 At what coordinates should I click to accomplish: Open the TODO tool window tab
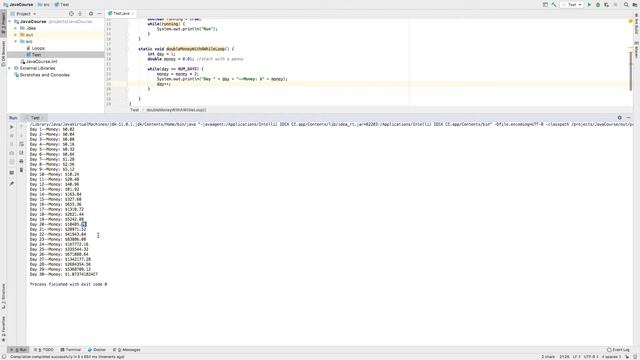[x=44, y=350]
